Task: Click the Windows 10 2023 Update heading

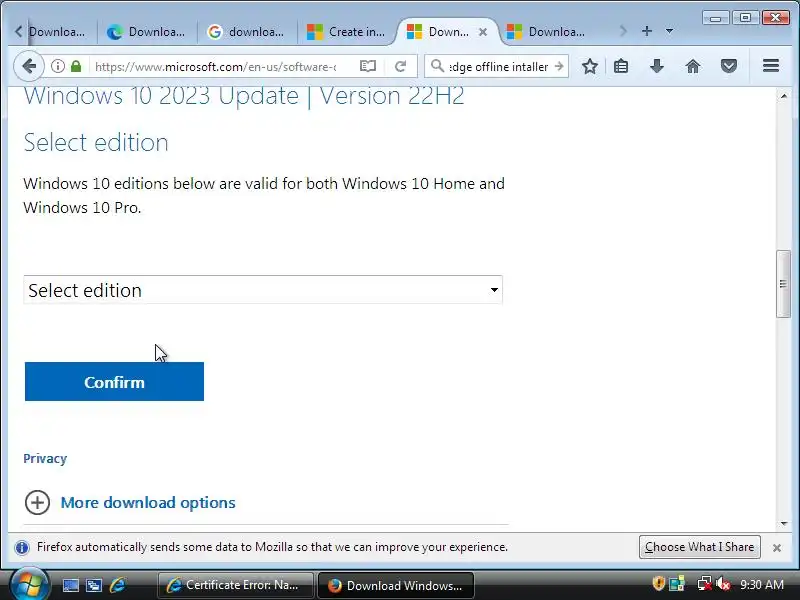Action: pyautogui.click(x=244, y=97)
